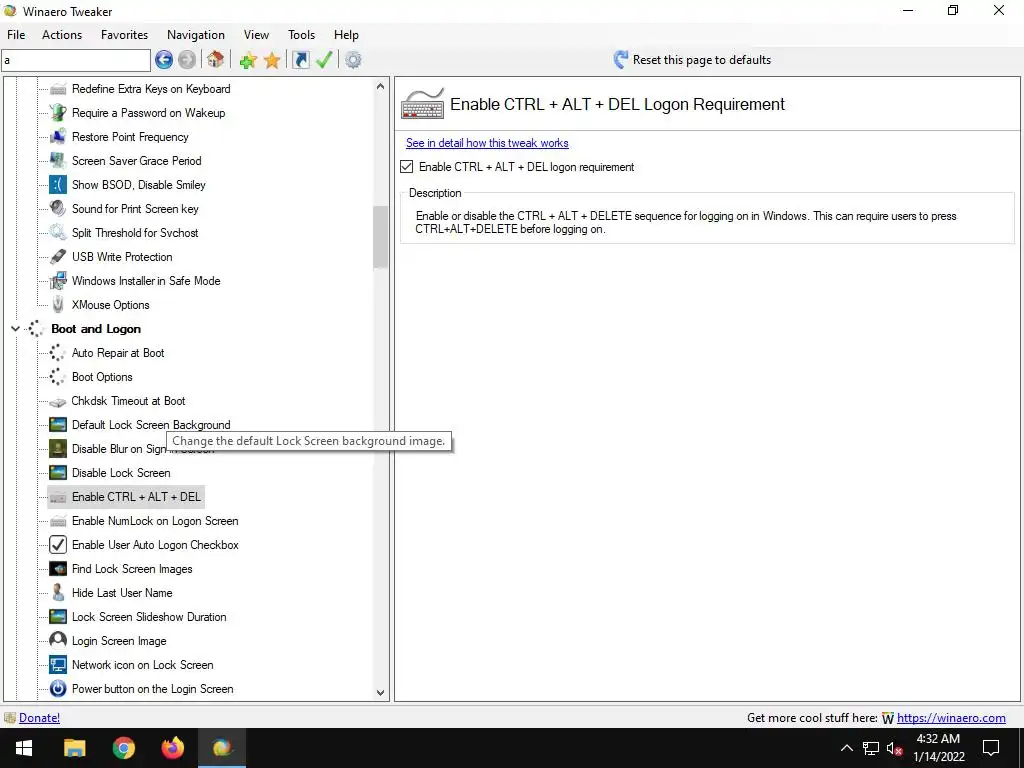Click the muted volume tray icon
This screenshot has height=768, width=1024.
(894, 748)
